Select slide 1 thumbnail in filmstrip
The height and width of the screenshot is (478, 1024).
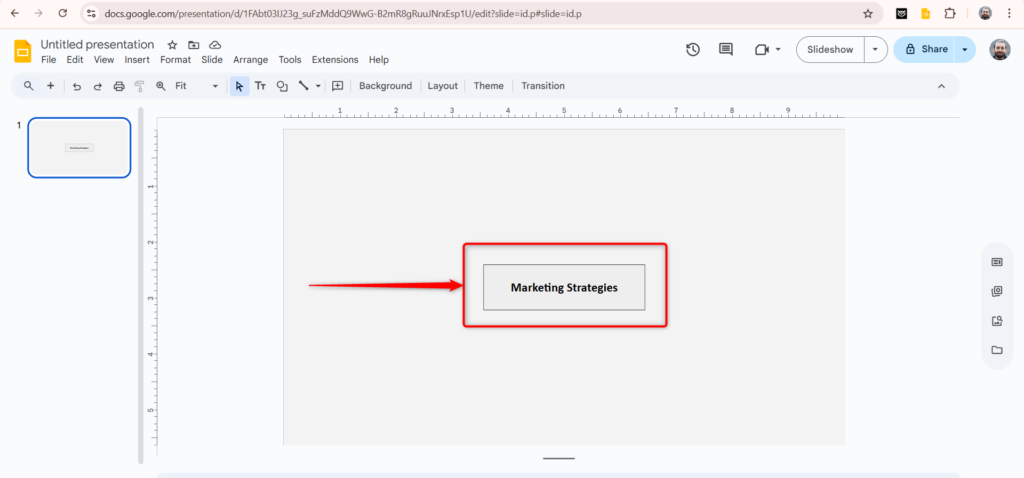pos(79,148)
